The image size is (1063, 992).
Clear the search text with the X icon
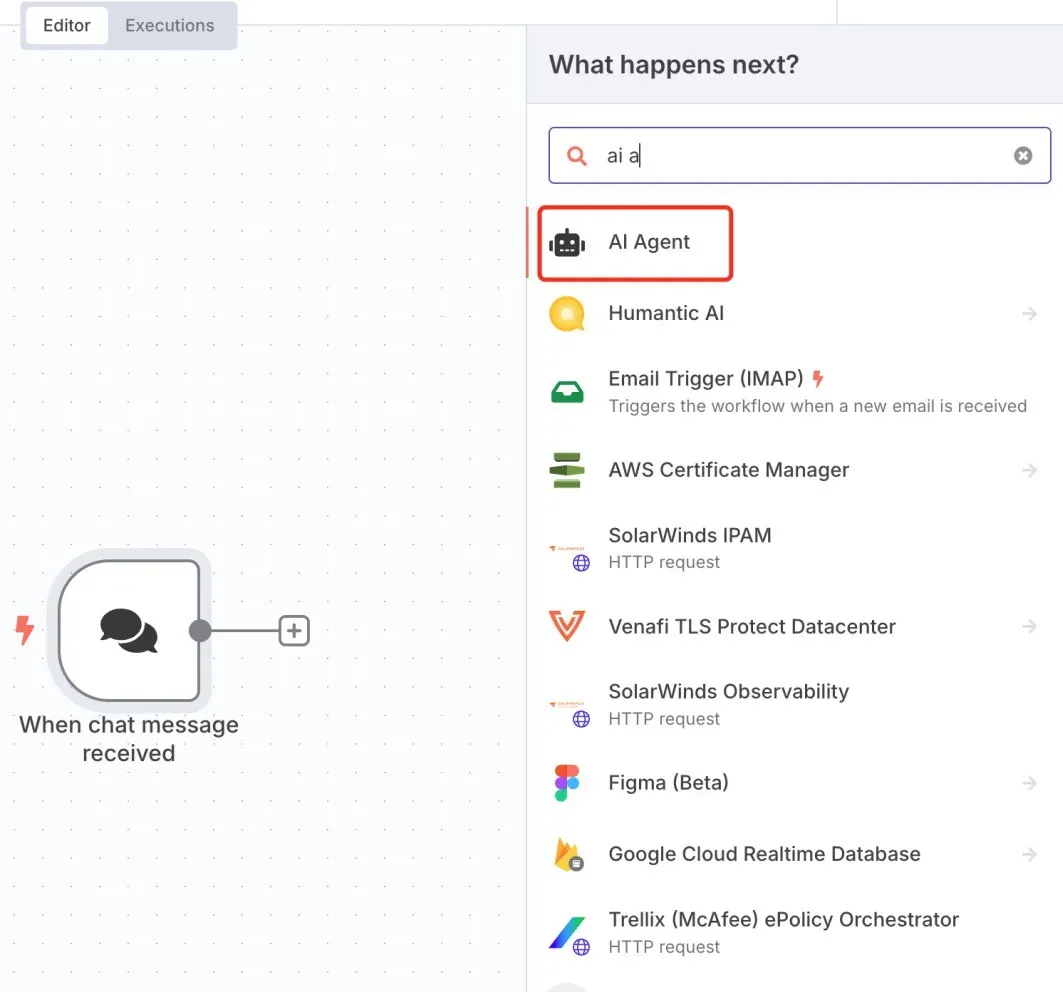click(x=1023, y=156)
